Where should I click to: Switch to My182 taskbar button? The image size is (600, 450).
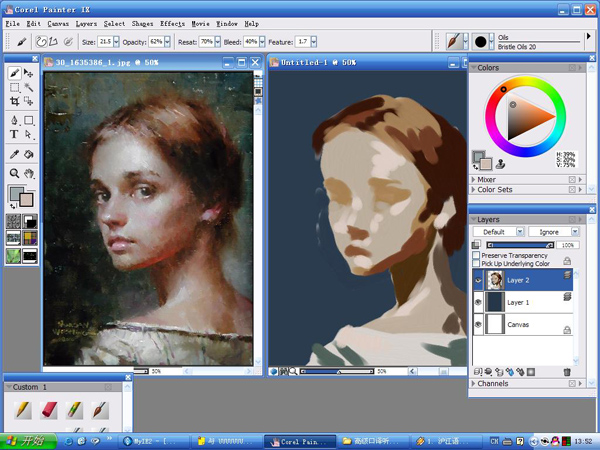(x=153, y=442)
